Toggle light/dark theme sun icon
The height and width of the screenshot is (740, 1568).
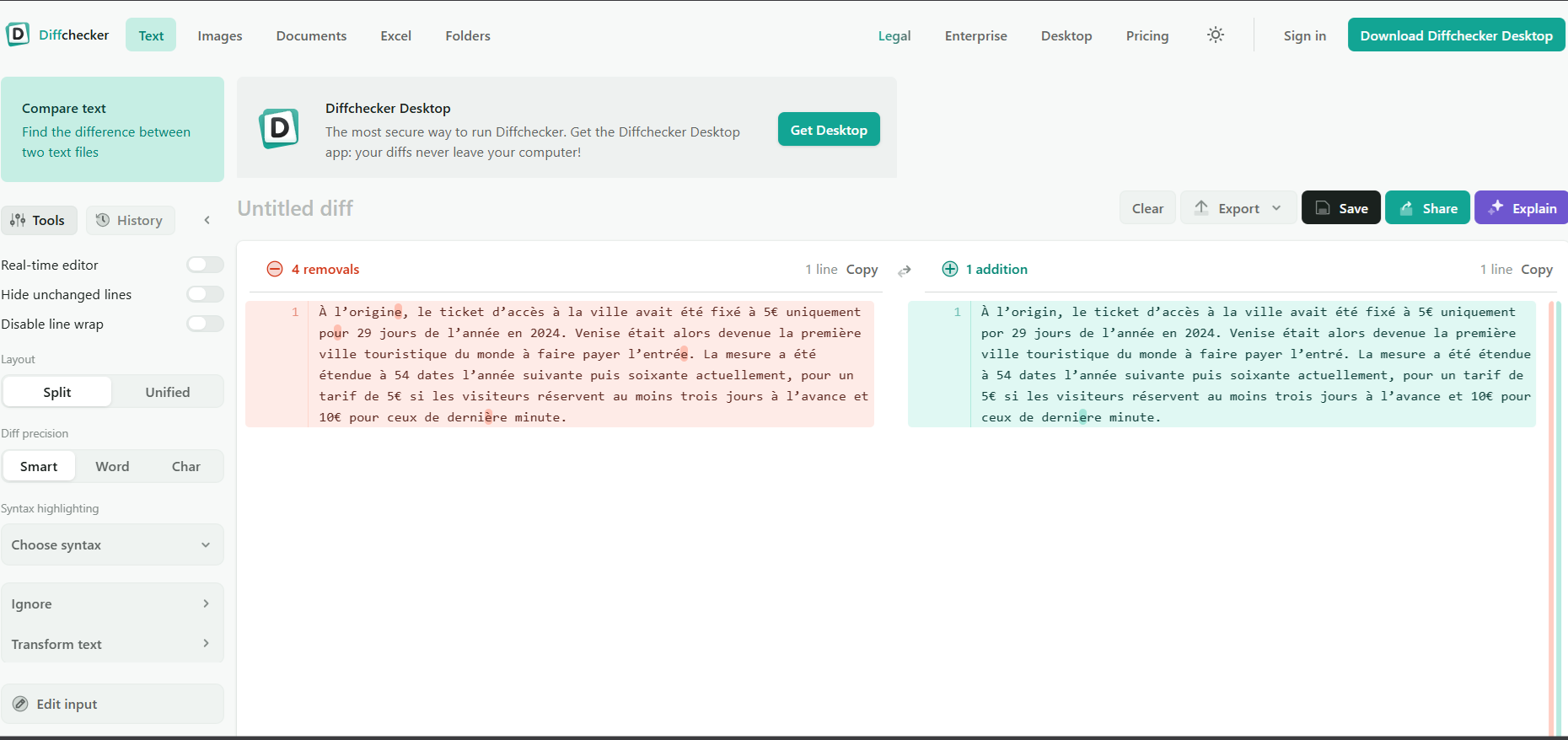tap(1215, 35)
